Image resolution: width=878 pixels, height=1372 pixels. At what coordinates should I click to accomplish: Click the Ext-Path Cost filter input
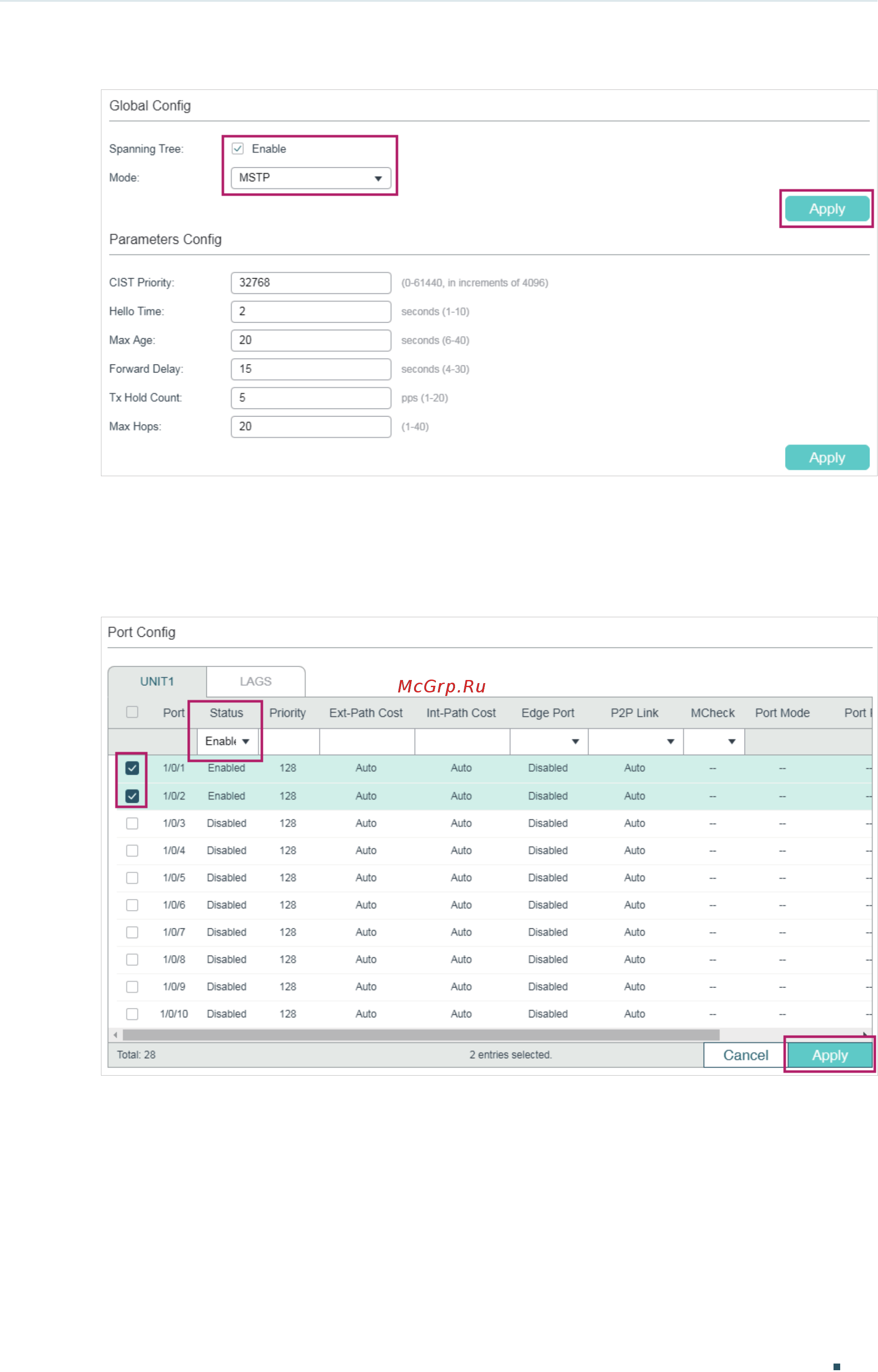pyautogui.click(x=367, y=742)
